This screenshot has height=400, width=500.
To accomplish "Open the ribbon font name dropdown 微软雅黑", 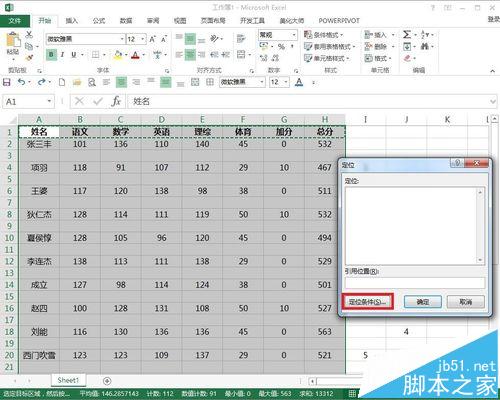I will 122,39.
